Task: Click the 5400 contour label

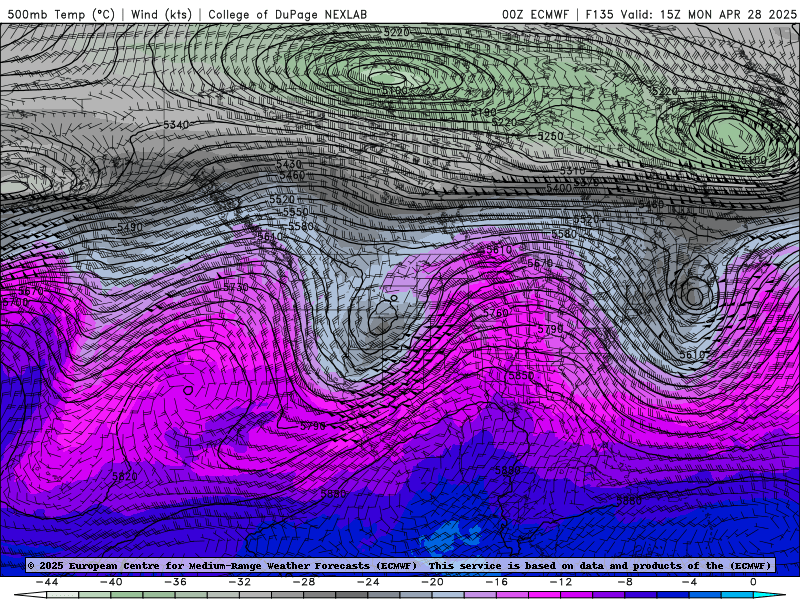Action: 559,188
